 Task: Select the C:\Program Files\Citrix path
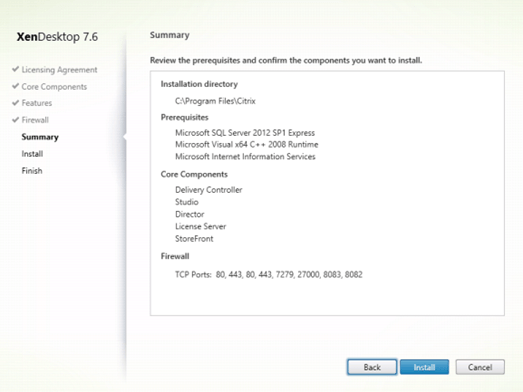coord(215,101)
